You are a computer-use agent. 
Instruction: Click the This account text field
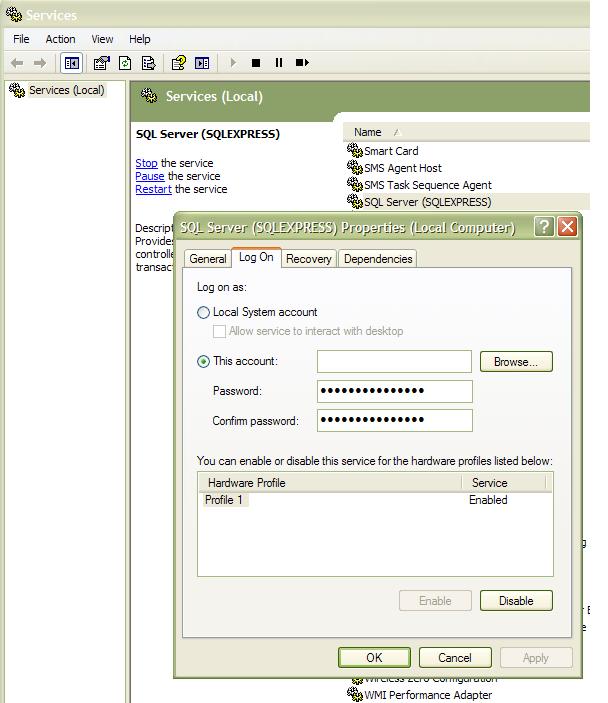tap(394, 361)
